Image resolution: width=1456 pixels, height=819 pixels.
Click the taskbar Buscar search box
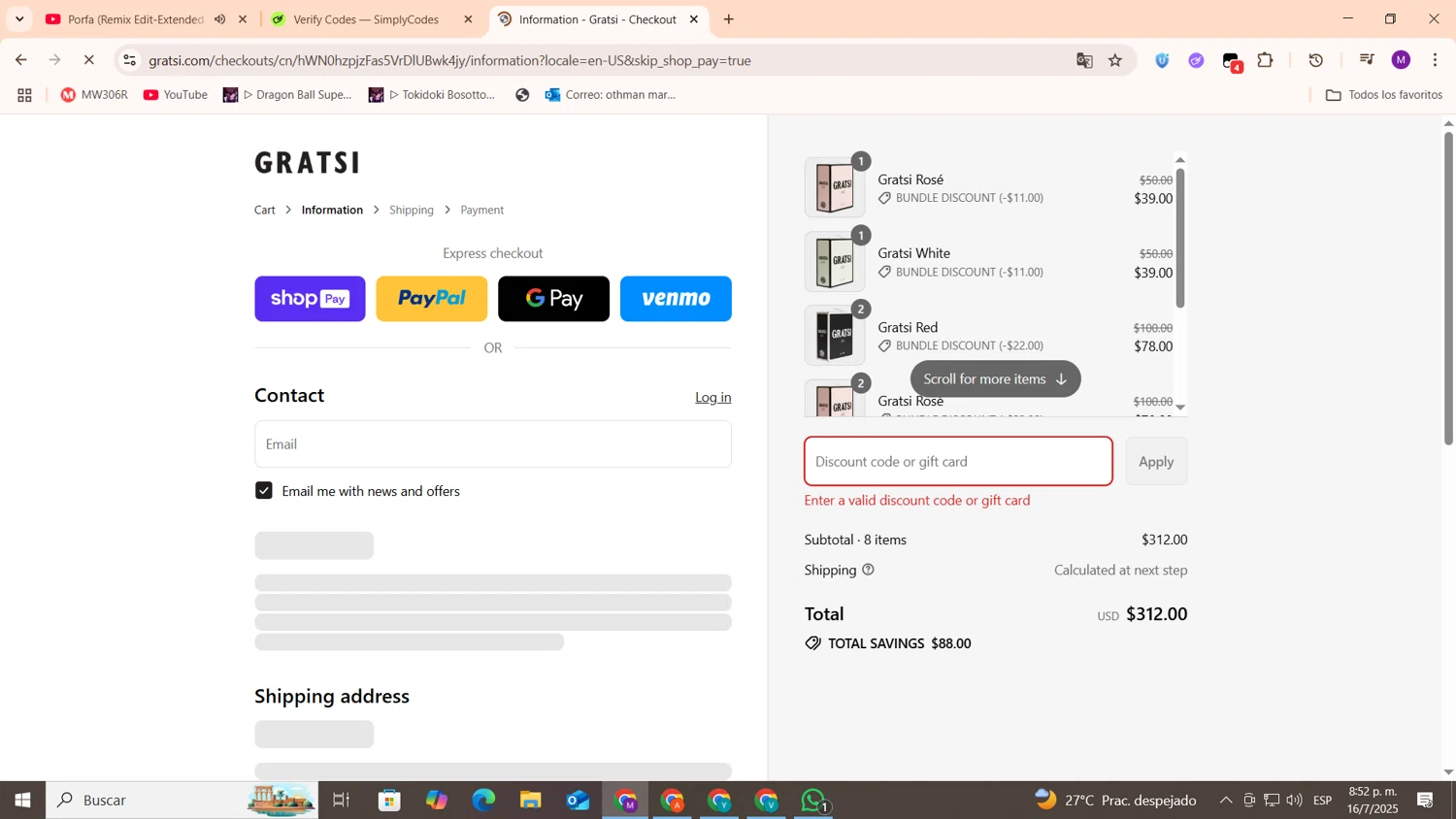pos(182,801)
